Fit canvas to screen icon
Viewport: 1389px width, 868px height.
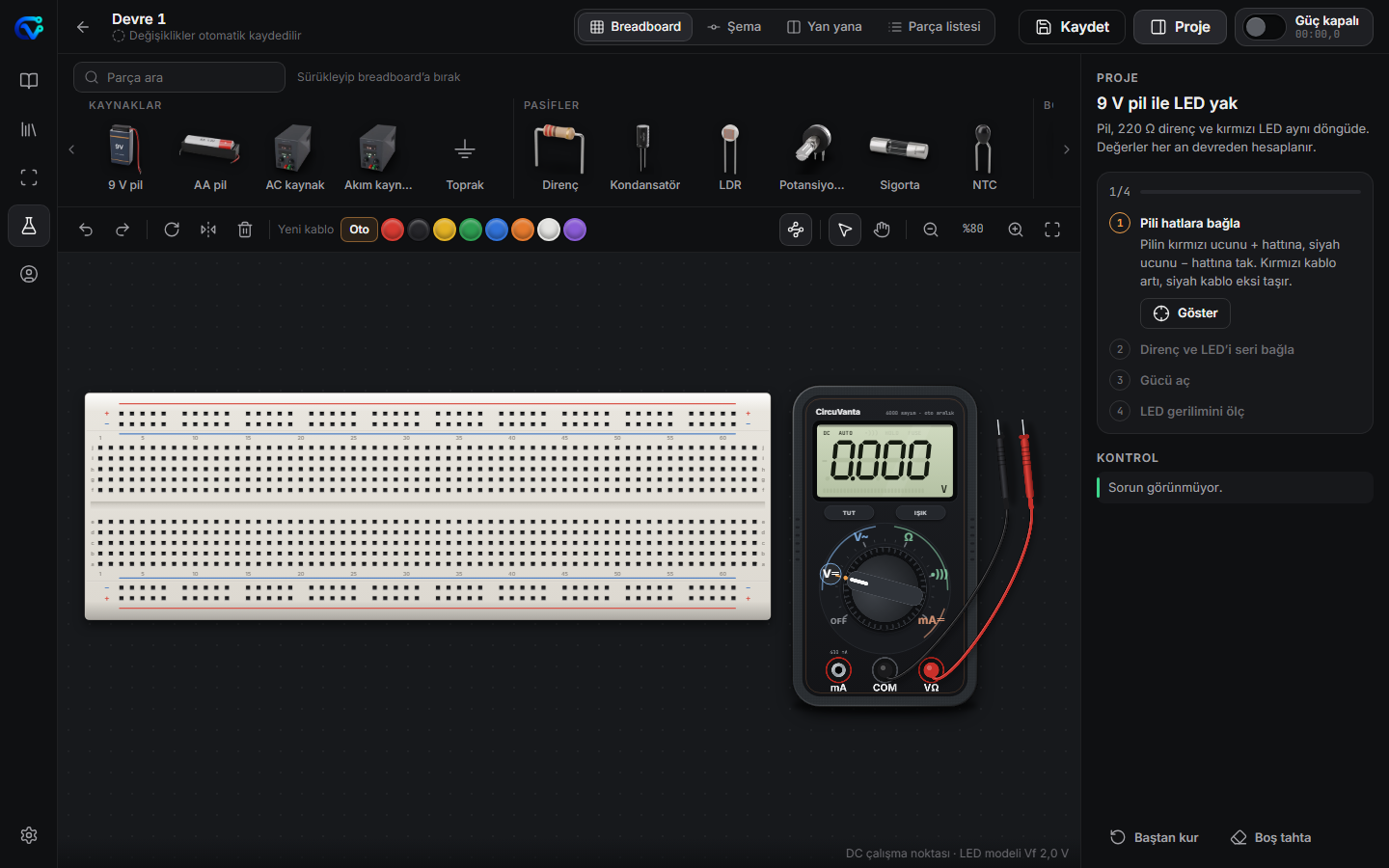tap(1052, 230)
